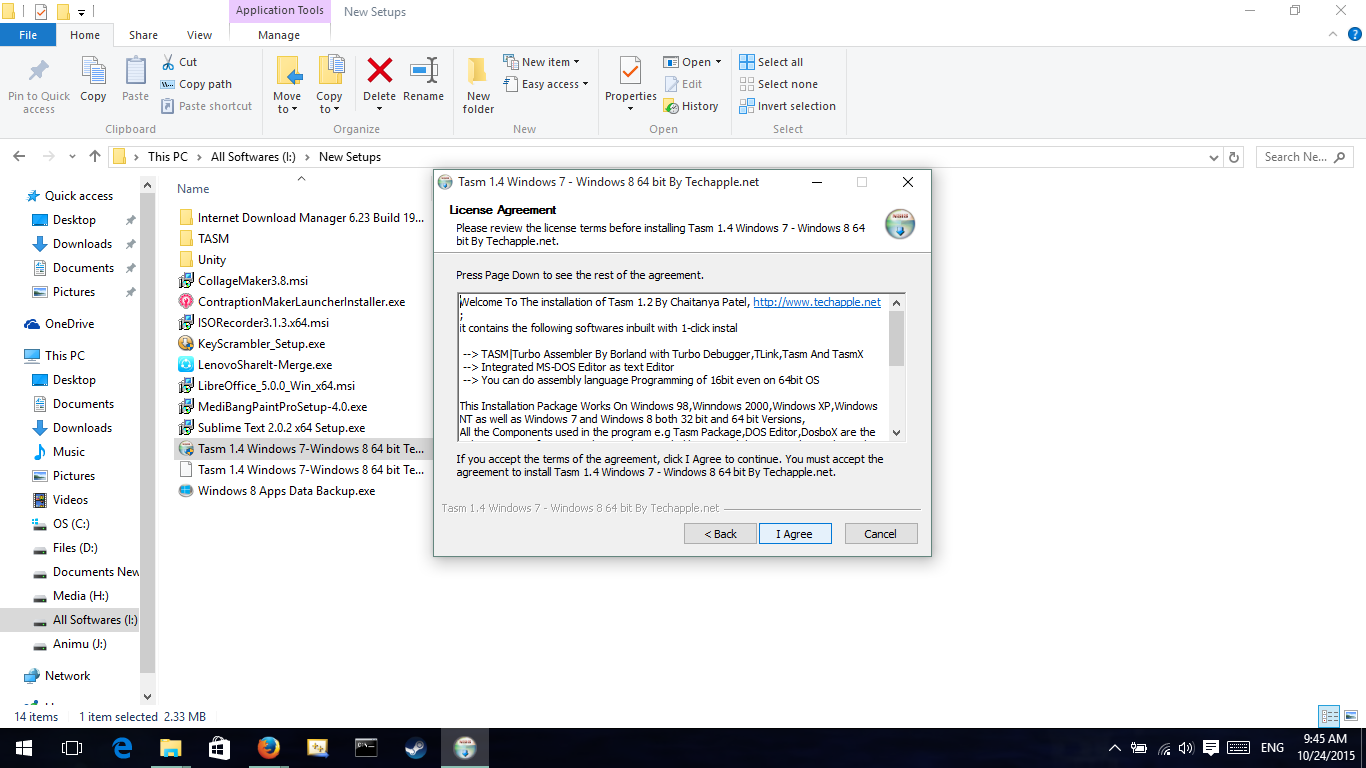Image resolution: width=1366 pixels, height=768 pixels.
Task: Open Properties using the ribbon icon
Action: tap(630, 80)
